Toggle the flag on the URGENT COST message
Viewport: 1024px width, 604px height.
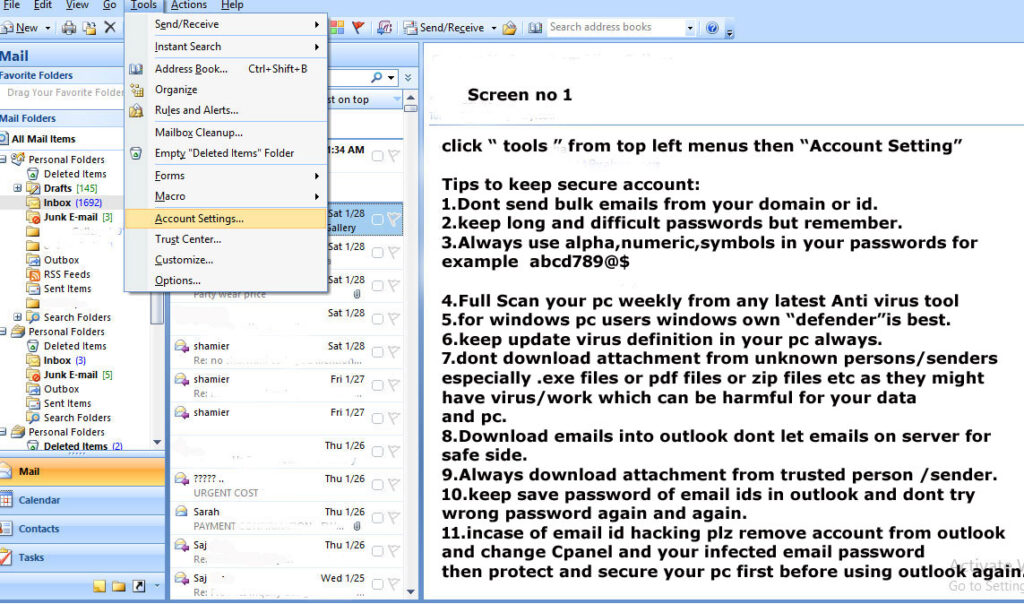tap(394, 484)
